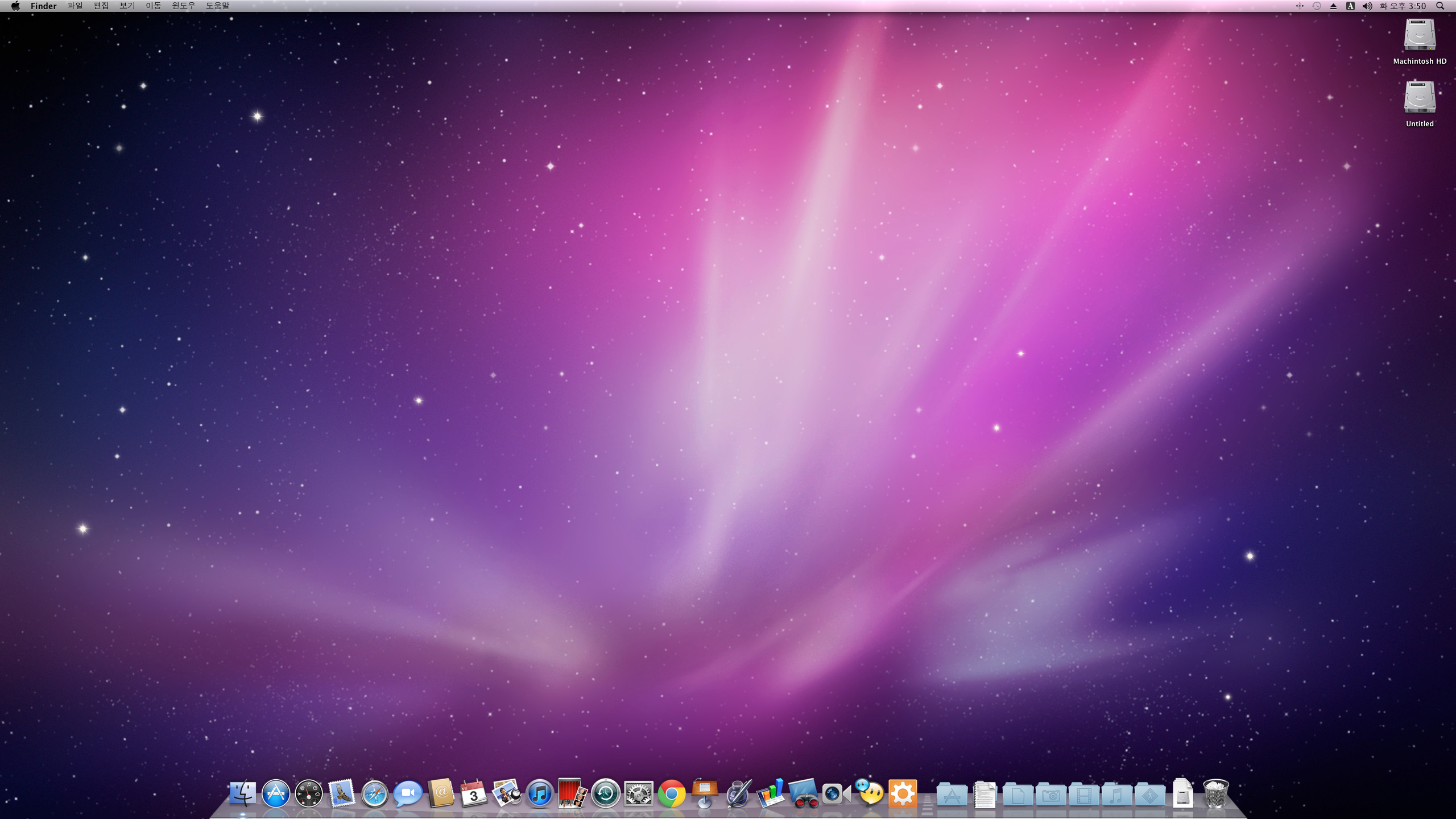Screen dimensions: 1456x819
Task: Open the 편집 menu
Action: pos(101,6)
